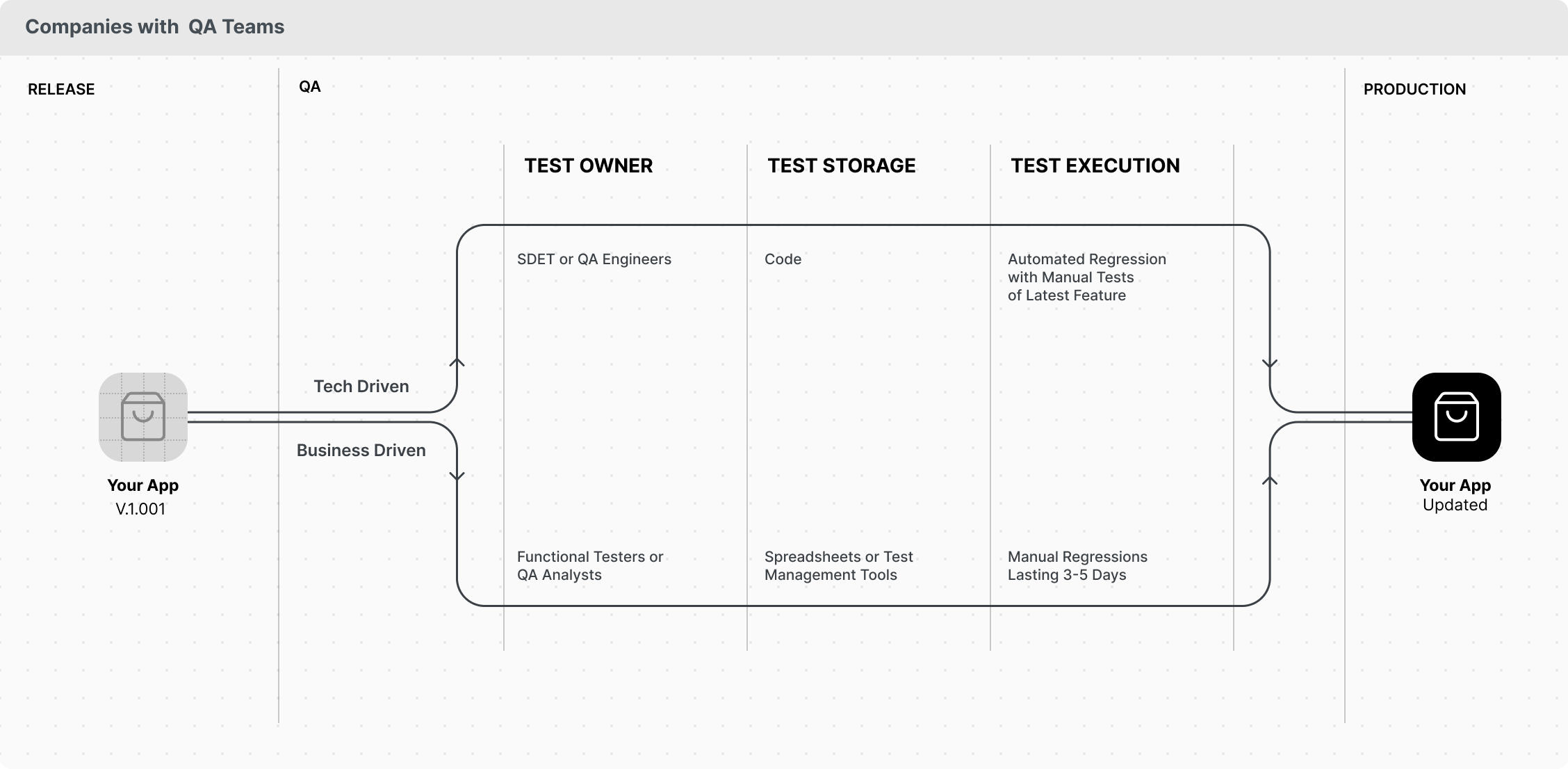Click the arrow joining the bottom path before Production

(x=1271, y=477)
